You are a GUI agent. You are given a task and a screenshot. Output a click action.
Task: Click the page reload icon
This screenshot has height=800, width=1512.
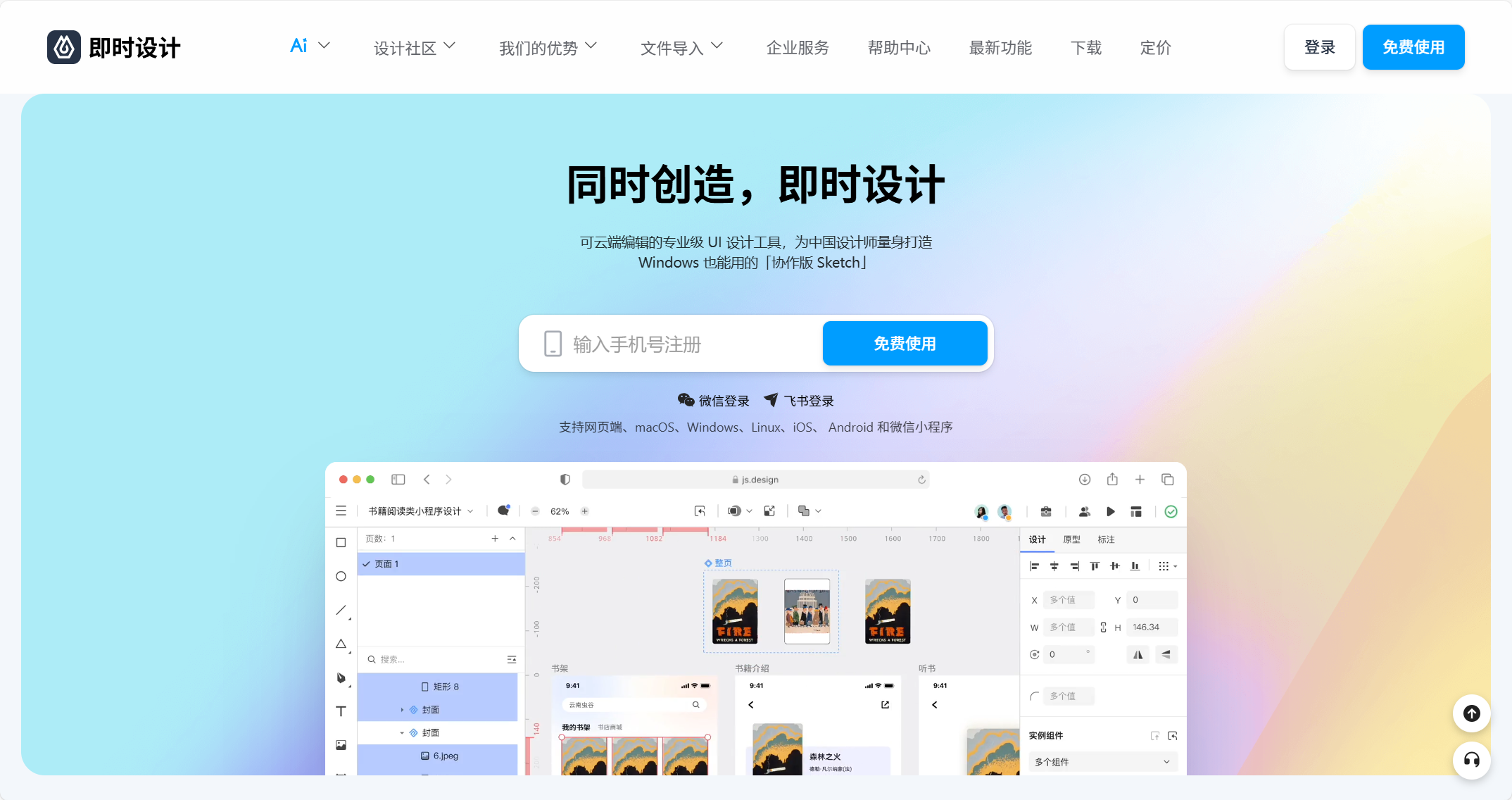921,480
